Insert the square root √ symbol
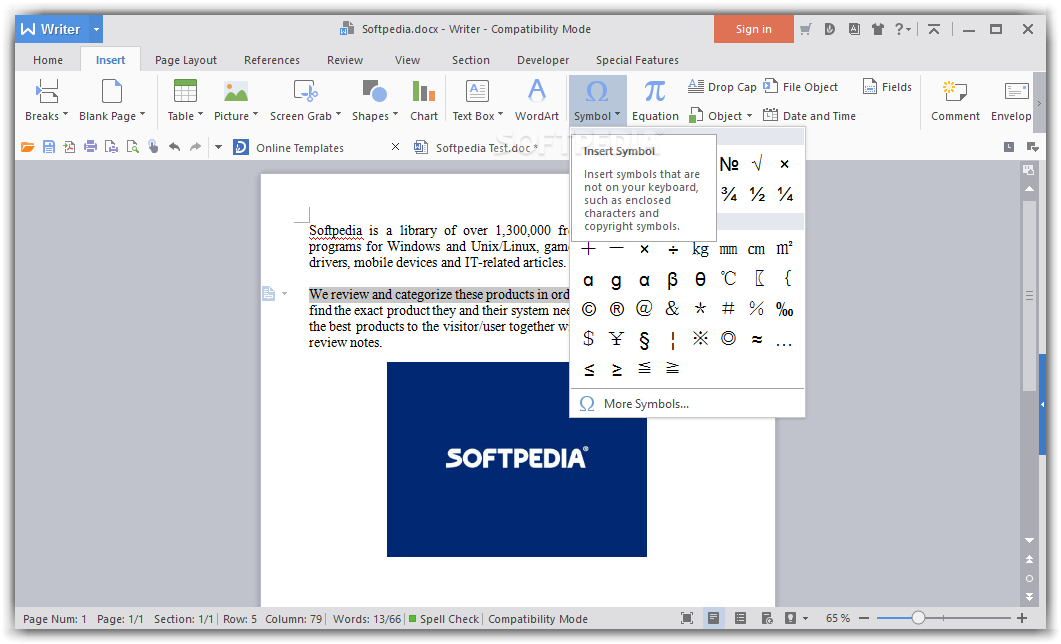 point(757,164)
